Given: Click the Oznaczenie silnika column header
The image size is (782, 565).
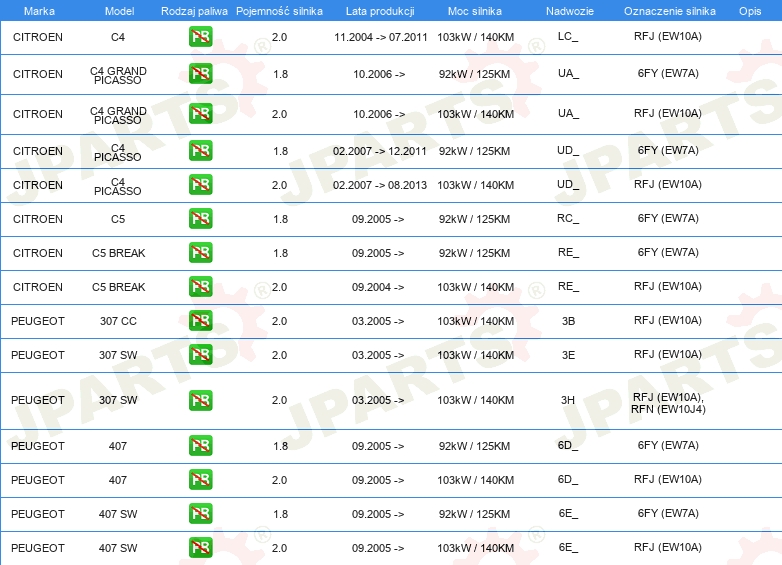Looking at the screenshot, I should [x=670, y=11].
